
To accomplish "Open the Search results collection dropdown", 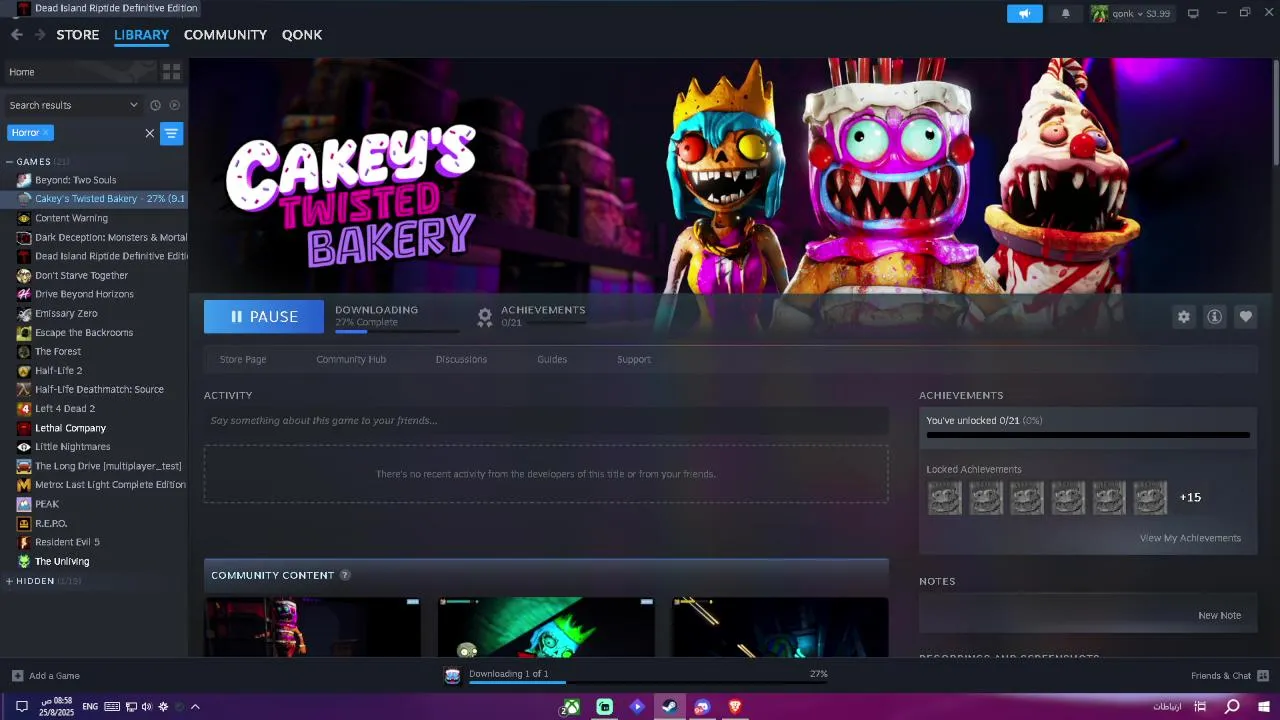I will point(74,105).
